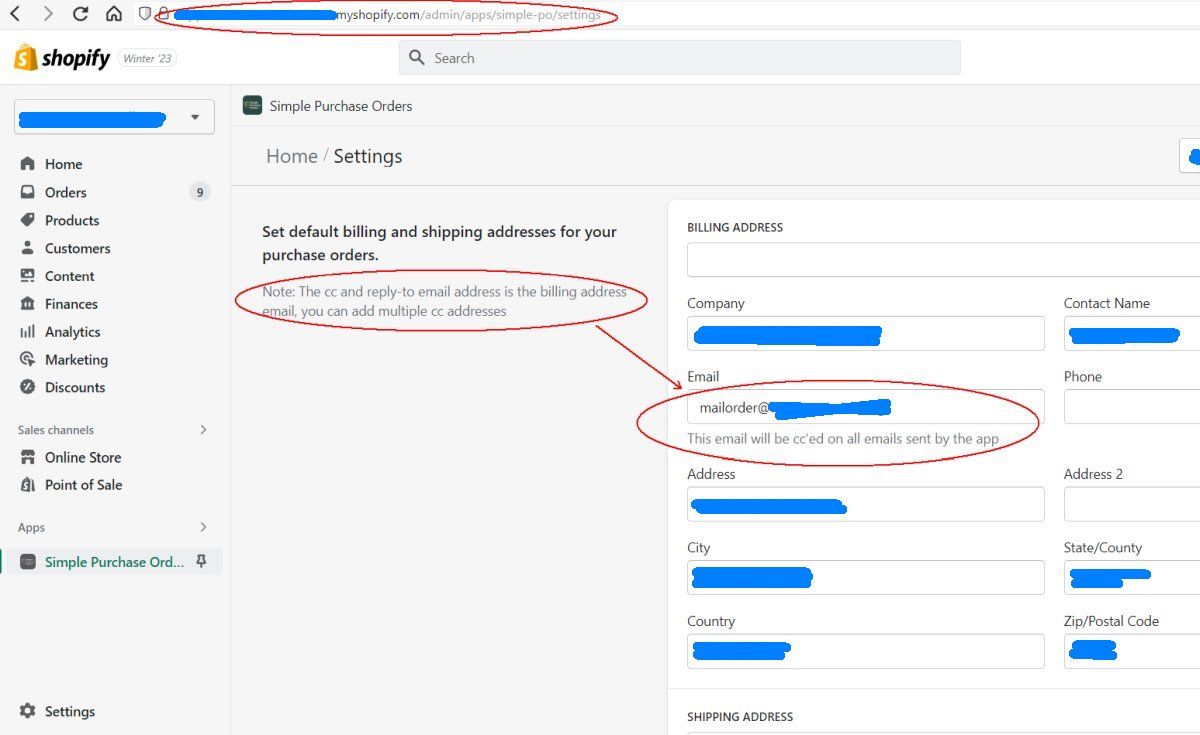Screen dimensions: 1200x735
Task: Click the Address 2 input field
Action: [x=1132, y=504]
